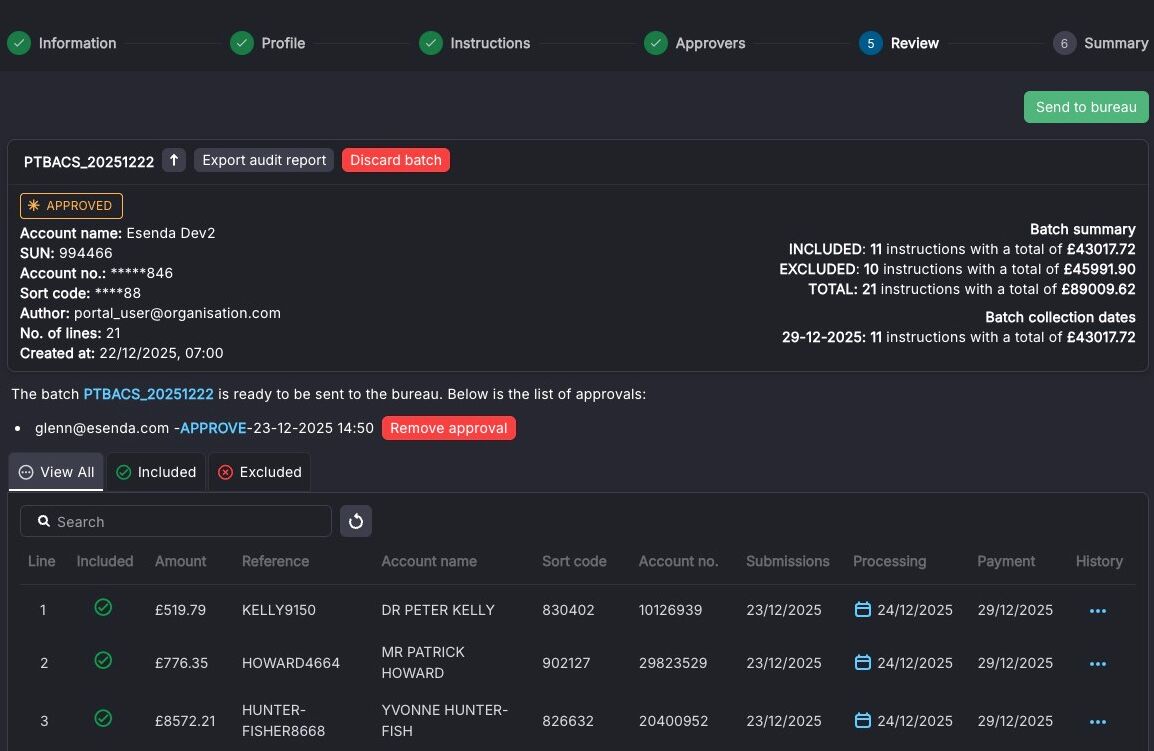Click the Approvers step label
This screenshot has height=751, width=1154.
[x=710, y=43]
